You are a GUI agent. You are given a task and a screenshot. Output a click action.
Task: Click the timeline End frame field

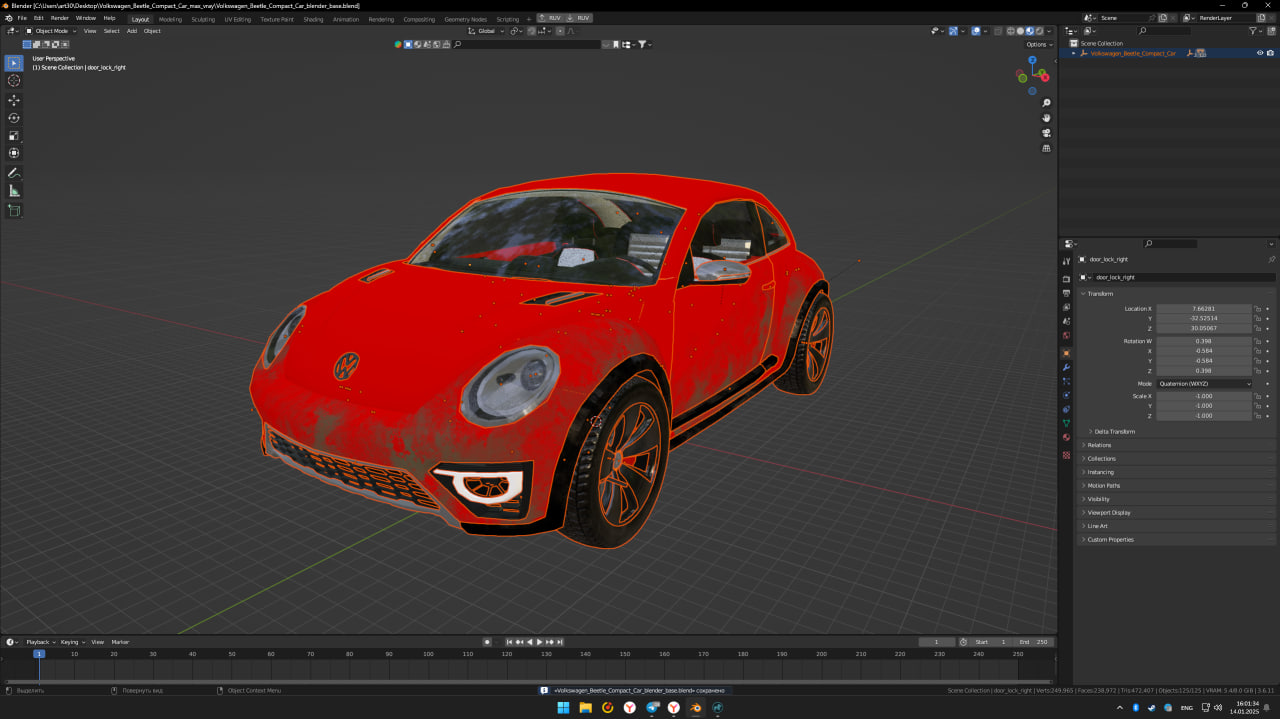tap(1034, 642)
